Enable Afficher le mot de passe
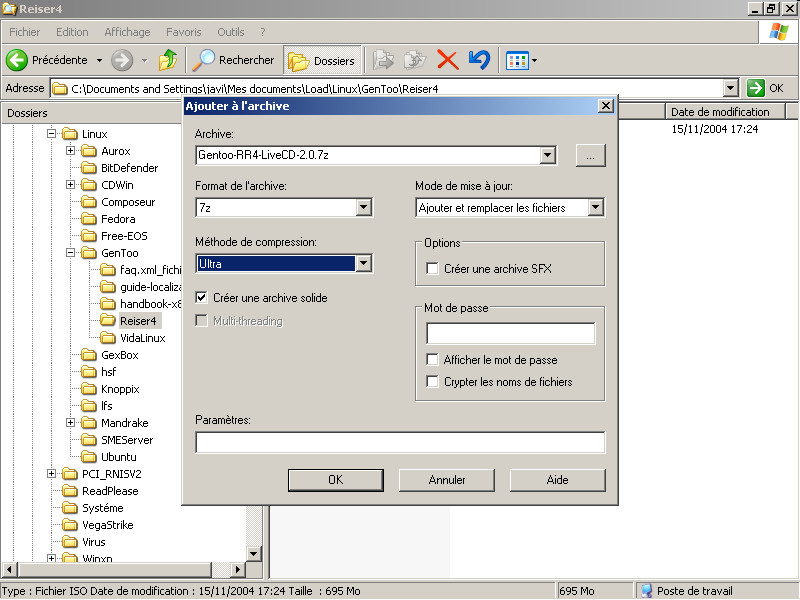800x600 pixels. coord(432,360)
